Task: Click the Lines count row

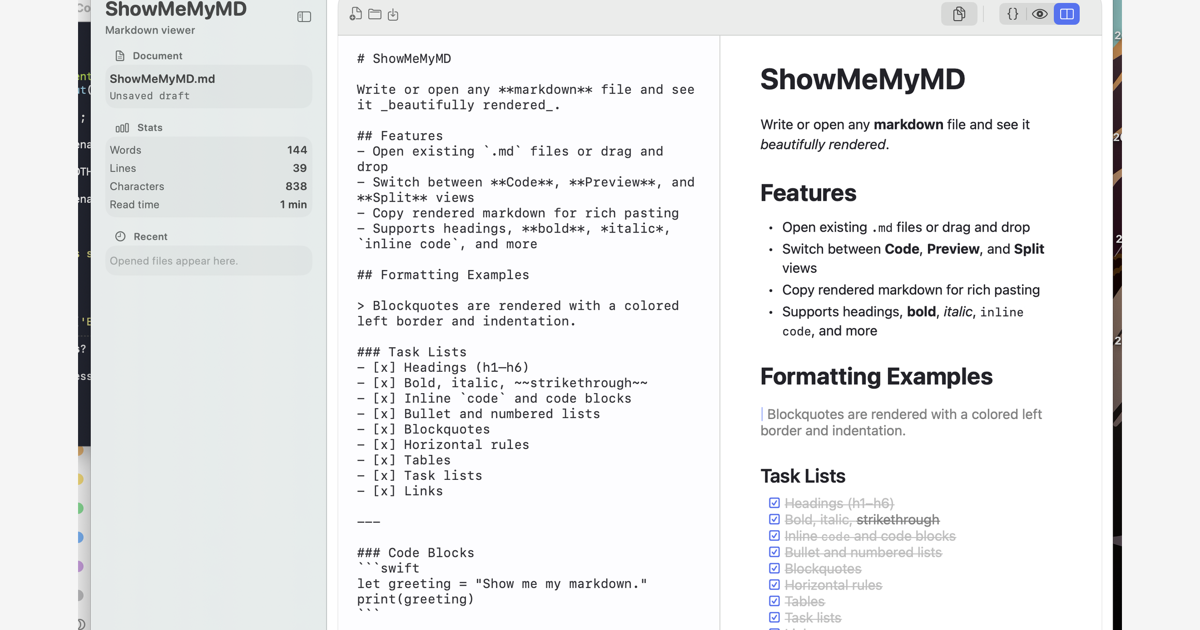Action: pyautogui.click(x=208, y=168)
